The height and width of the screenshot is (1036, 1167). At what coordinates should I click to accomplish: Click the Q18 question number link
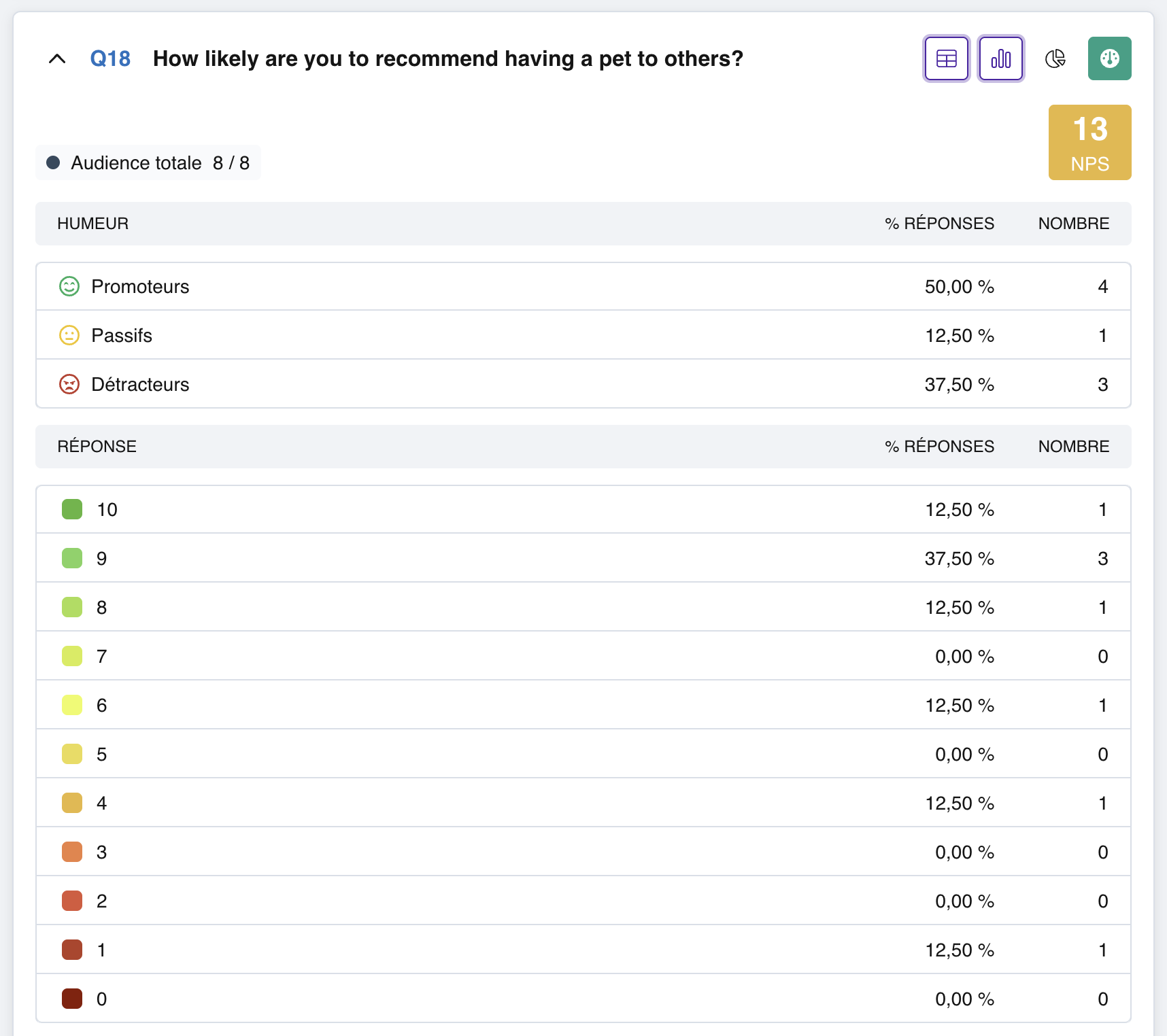(x=110, y=59)
